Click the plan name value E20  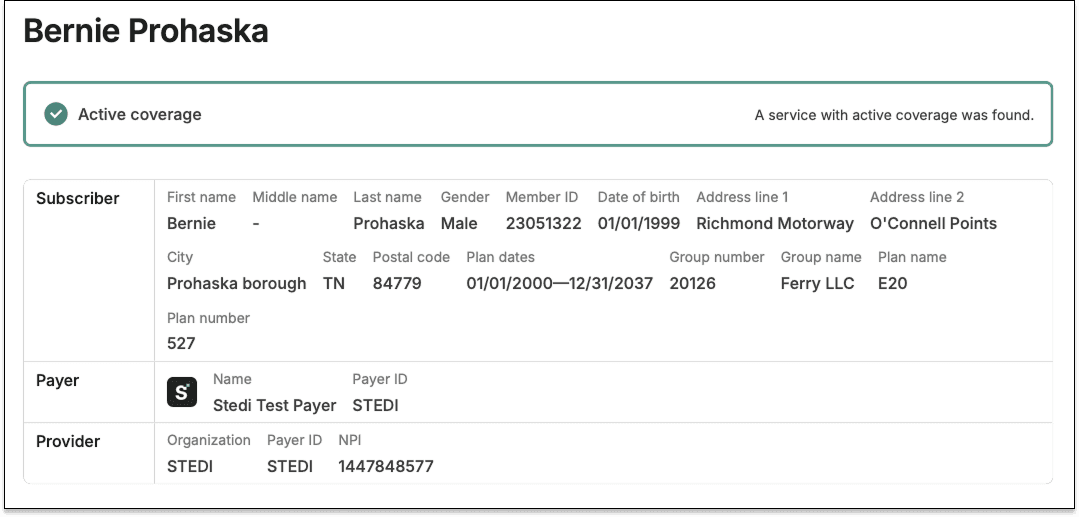tap(893, 284)
